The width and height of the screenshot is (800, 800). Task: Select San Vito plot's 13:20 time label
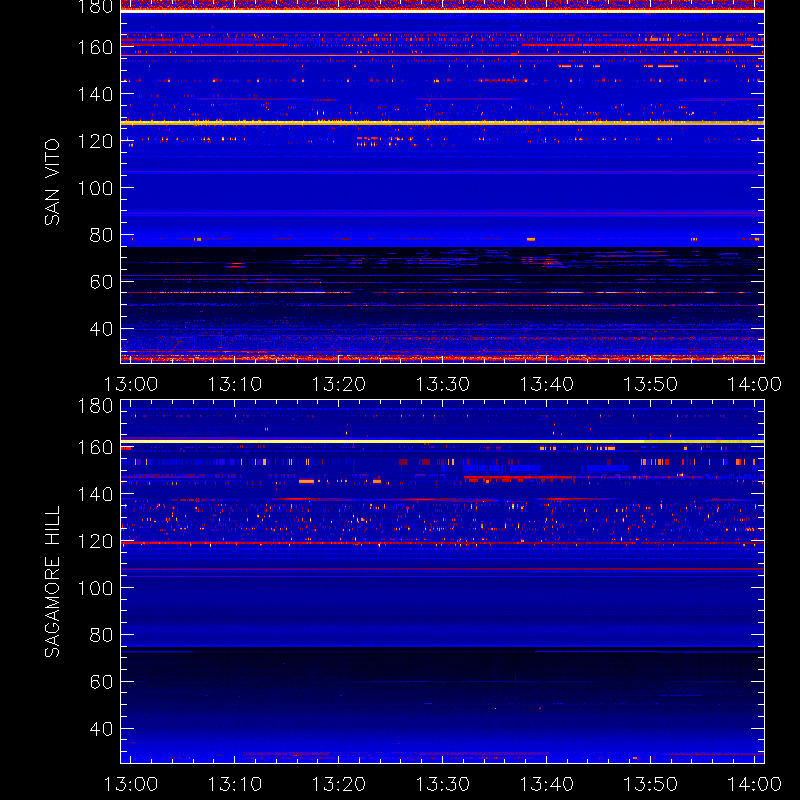pyautogui.click(x=339, y=384)
